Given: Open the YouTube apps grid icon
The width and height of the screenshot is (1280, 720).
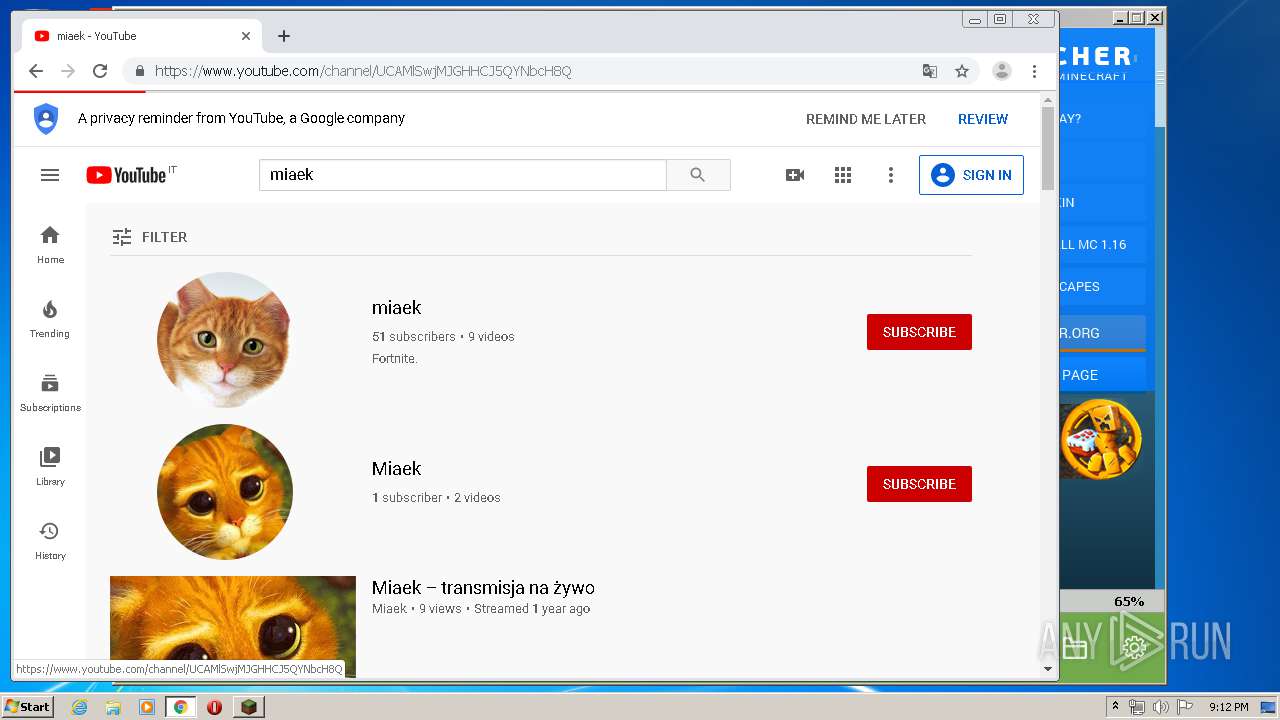Looking at the screenshot, I should 843,175.
